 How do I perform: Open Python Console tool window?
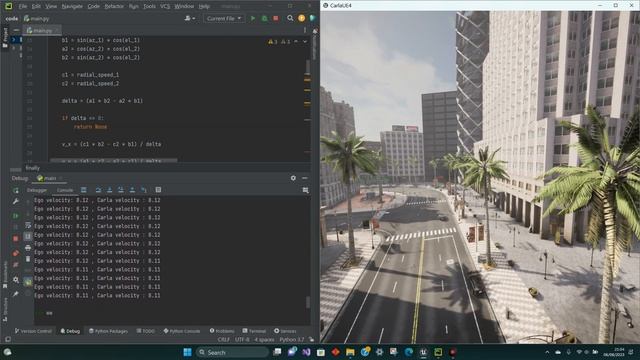click(182, 331)
